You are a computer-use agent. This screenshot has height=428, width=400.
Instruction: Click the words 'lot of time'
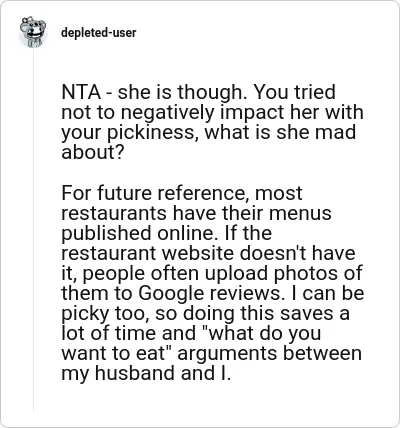coord(105,333)
